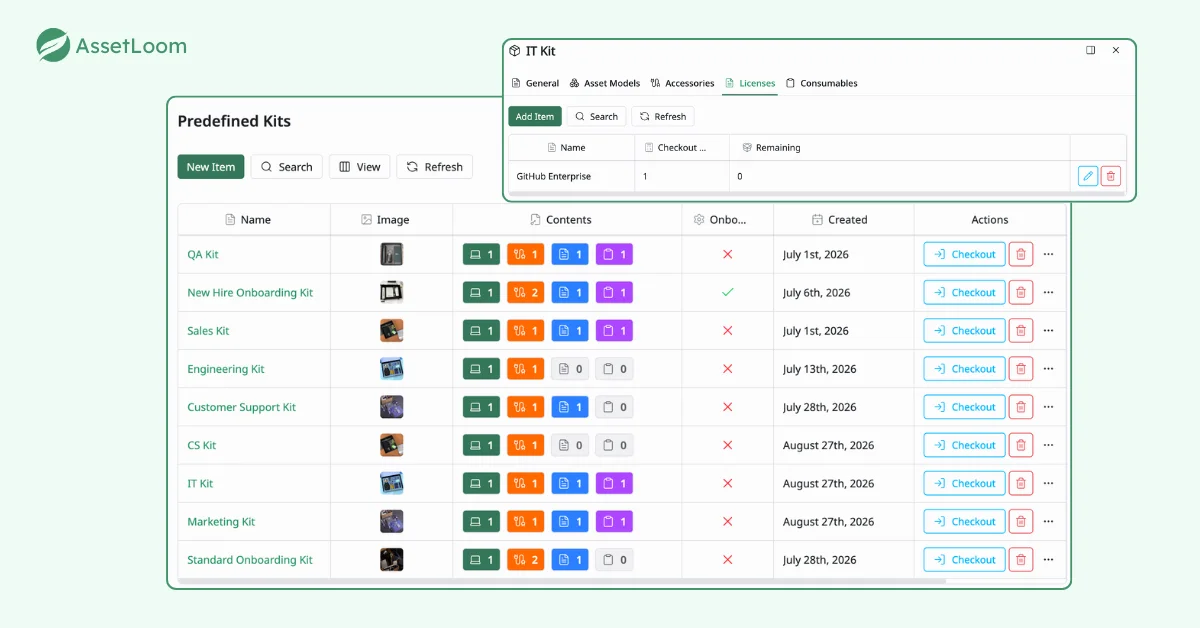Expand more options for Customer Support Kit
The image size is (1200, 628).
point(1048,407)
